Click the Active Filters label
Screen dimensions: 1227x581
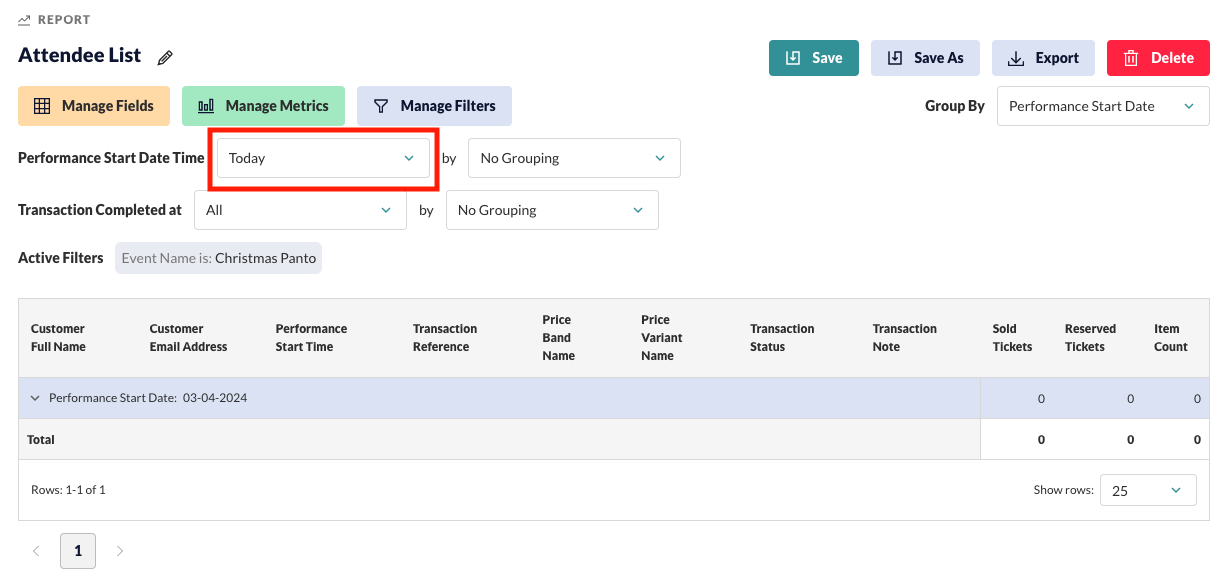point(61,258)
